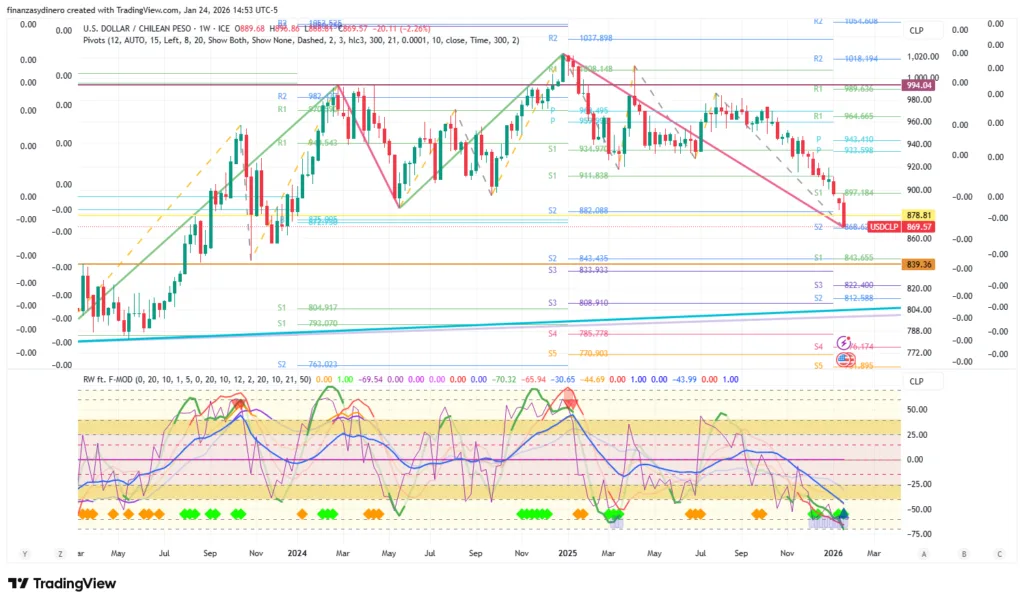
Task: Click the orange 839.36 price label
Action: click(x=918, y=264)
